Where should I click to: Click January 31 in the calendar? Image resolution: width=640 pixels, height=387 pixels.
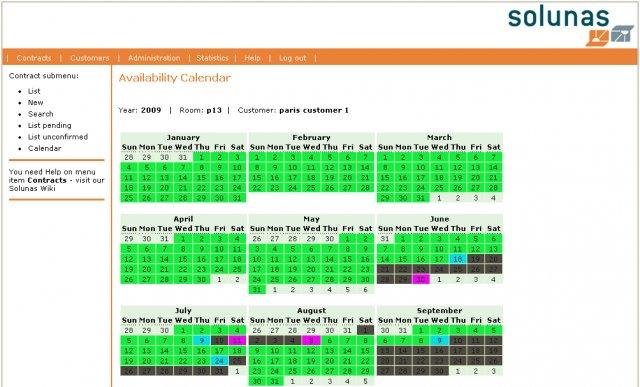[238, 198]
